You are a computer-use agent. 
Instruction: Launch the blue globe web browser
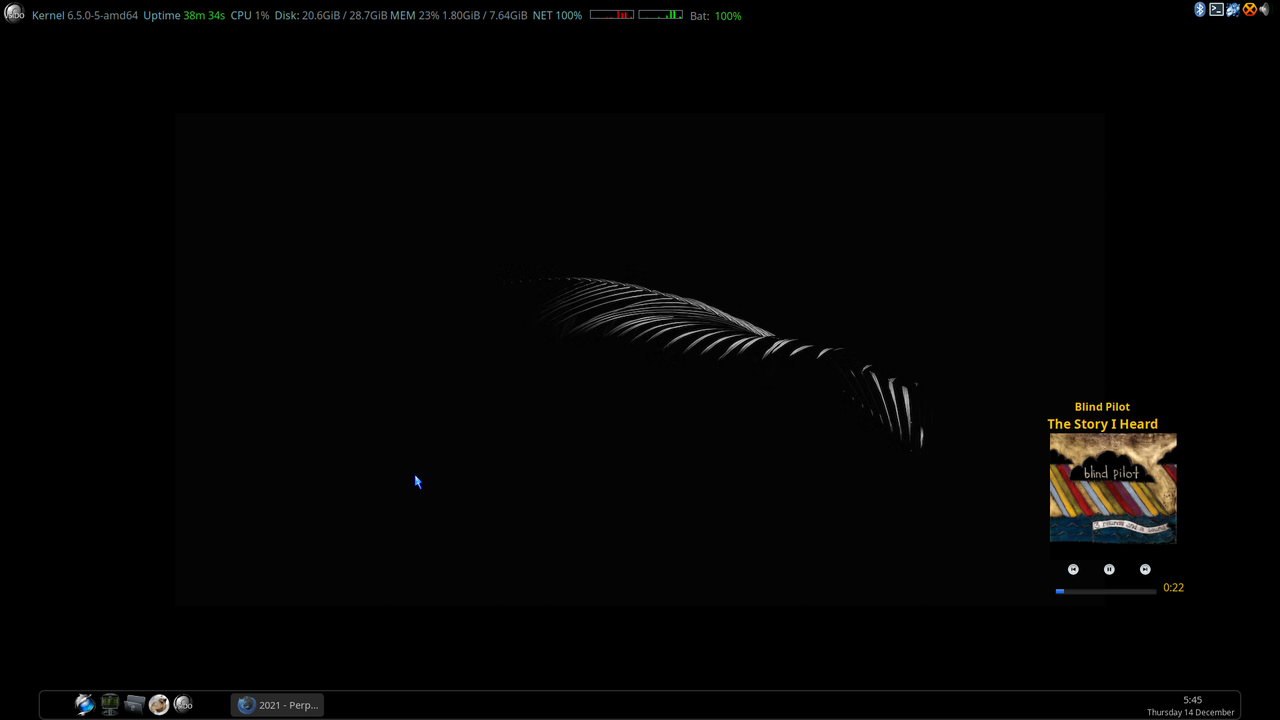[x=85, y=704]
